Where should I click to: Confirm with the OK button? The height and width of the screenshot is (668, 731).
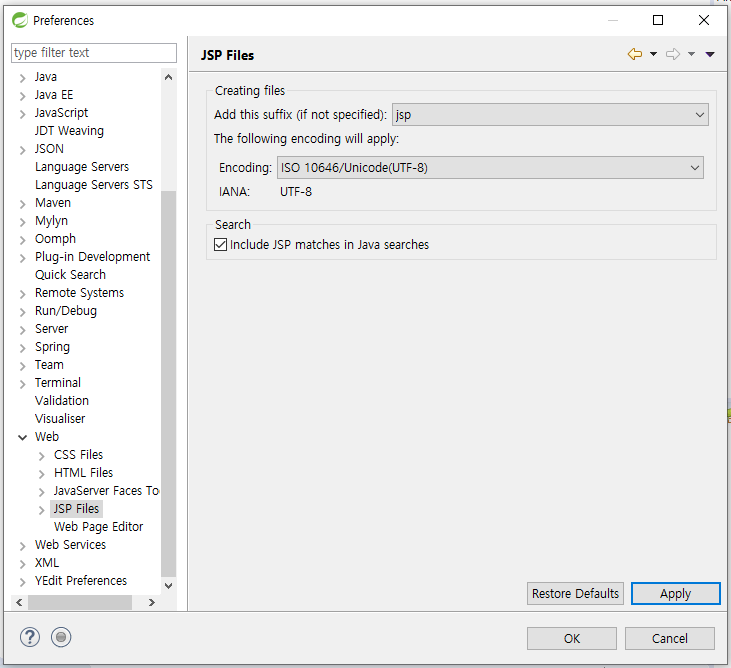coord(572,638)
